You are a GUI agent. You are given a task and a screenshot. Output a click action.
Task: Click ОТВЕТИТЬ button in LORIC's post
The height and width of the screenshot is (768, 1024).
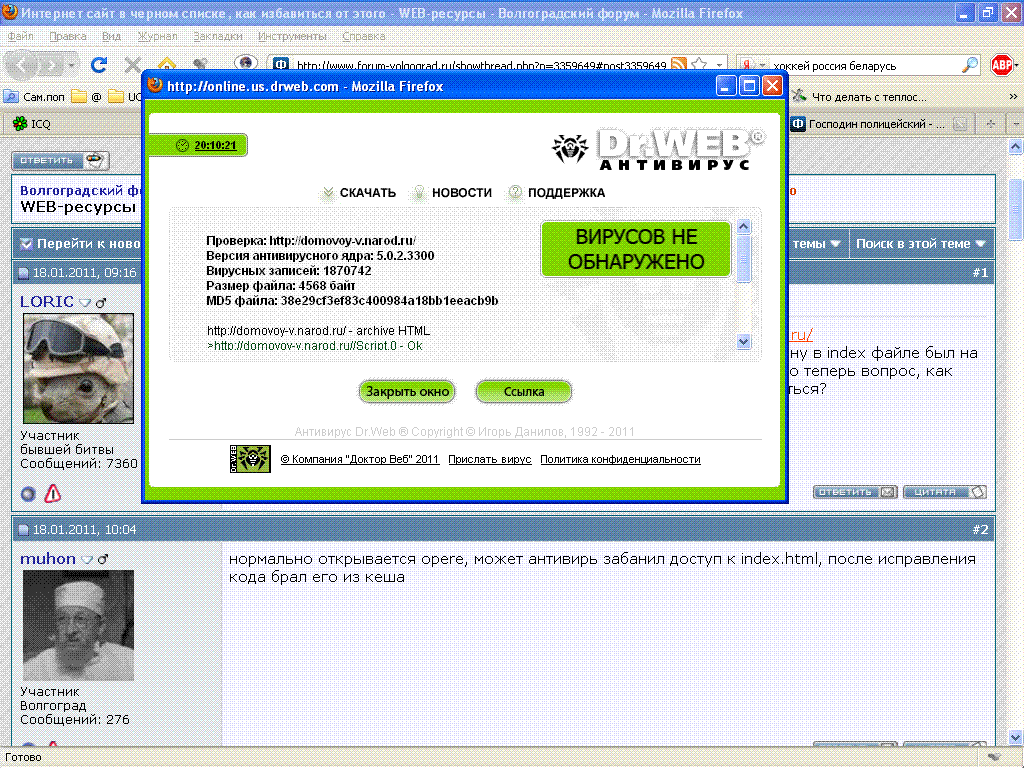(855, 492)
